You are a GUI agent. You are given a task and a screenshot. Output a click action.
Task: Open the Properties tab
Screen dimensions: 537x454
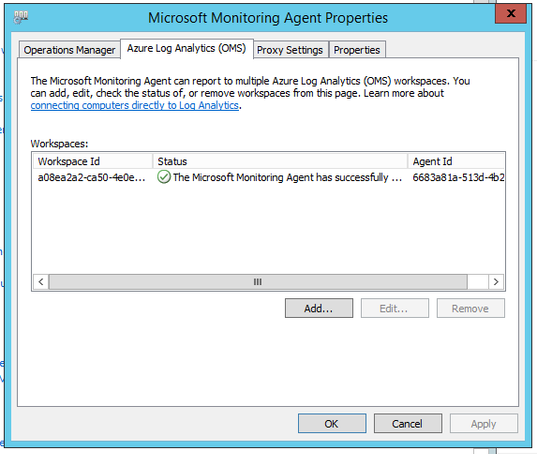pos(357,50)
